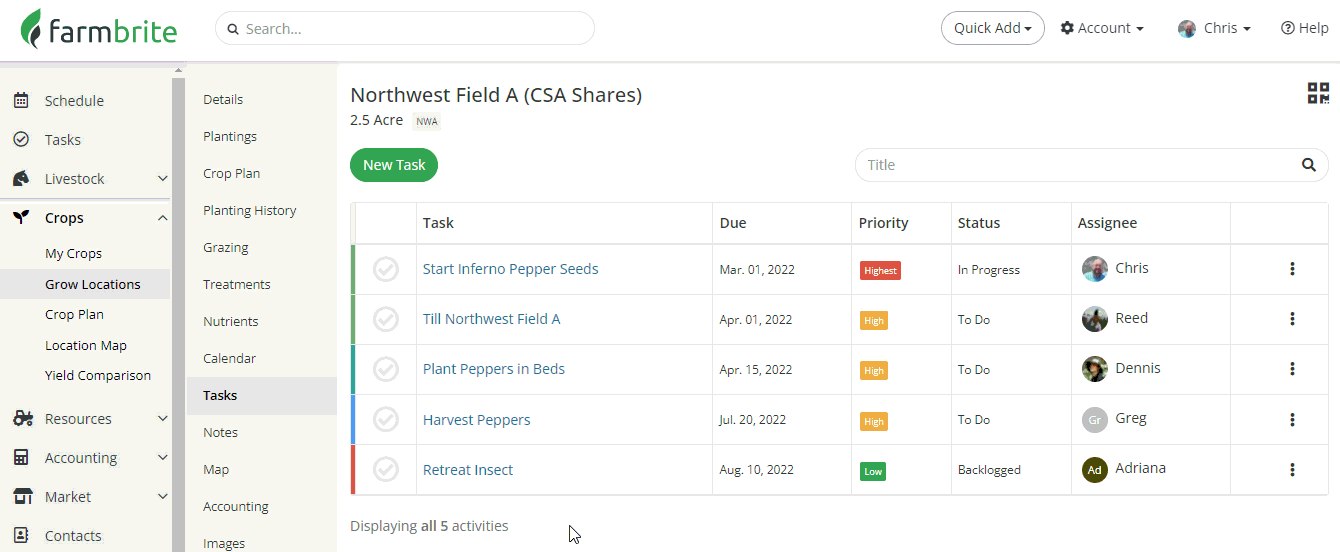This screenshot has width=1340, height=552.
Task: Mark Start Inferno Pepper Seeds complete
Action: tap(386, 269)
